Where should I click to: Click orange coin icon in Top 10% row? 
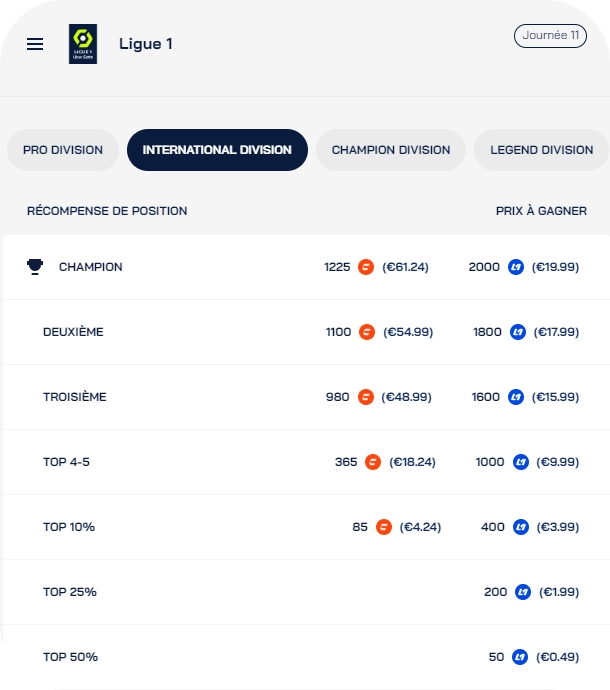(x=384, y=527)
